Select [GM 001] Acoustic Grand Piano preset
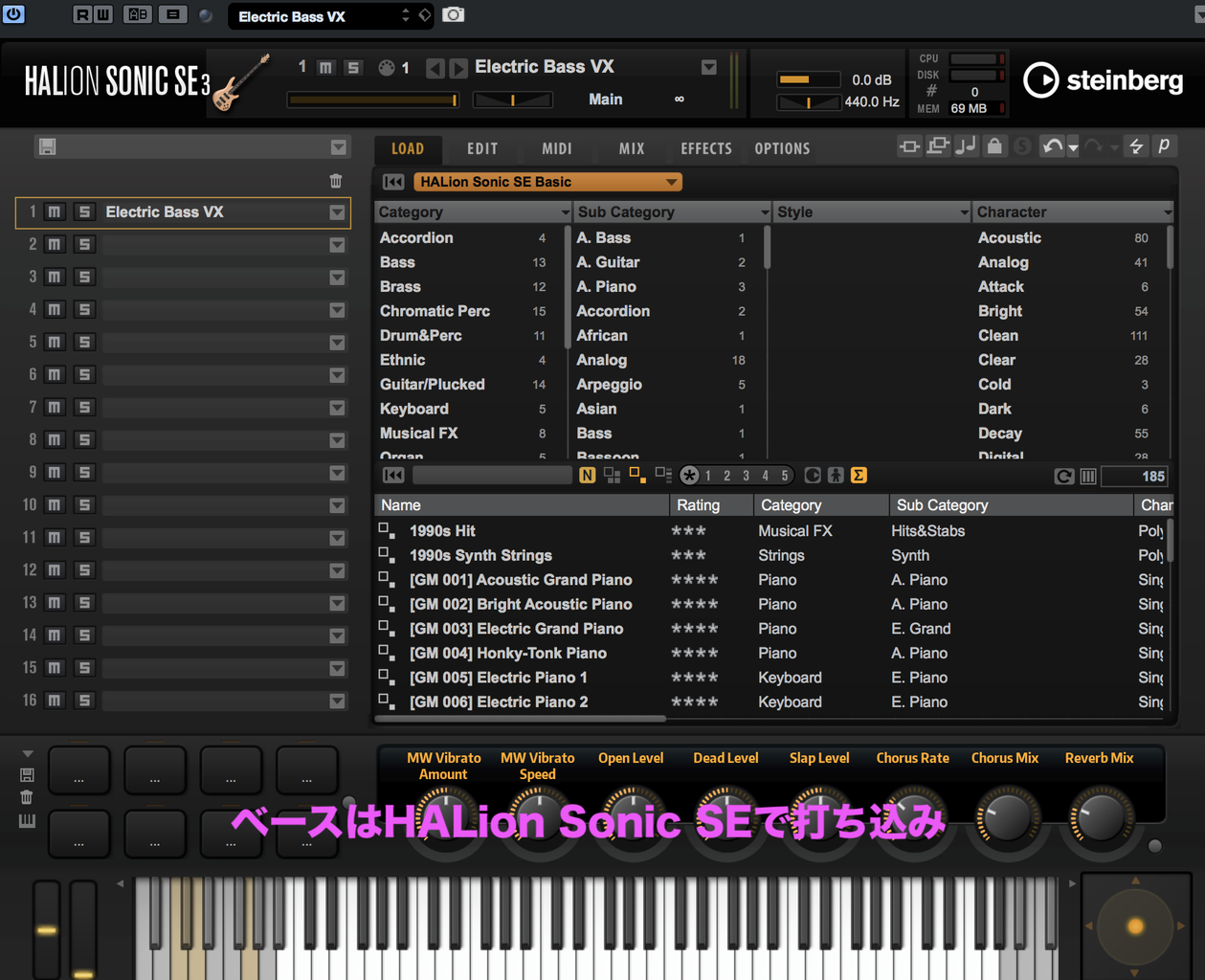 point(521,580)
